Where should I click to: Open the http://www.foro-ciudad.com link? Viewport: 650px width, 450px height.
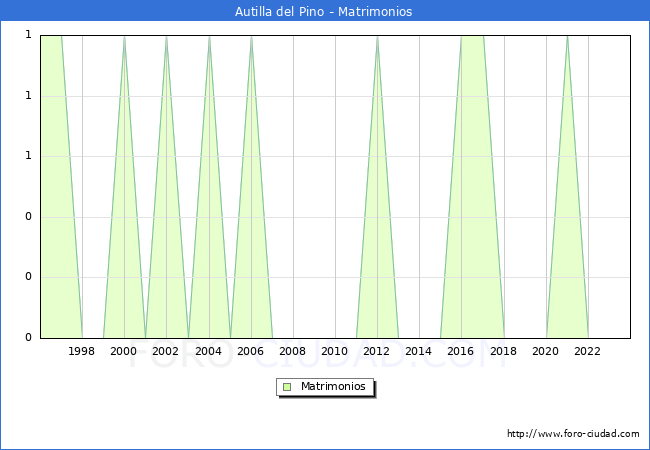tap(573, 434)
